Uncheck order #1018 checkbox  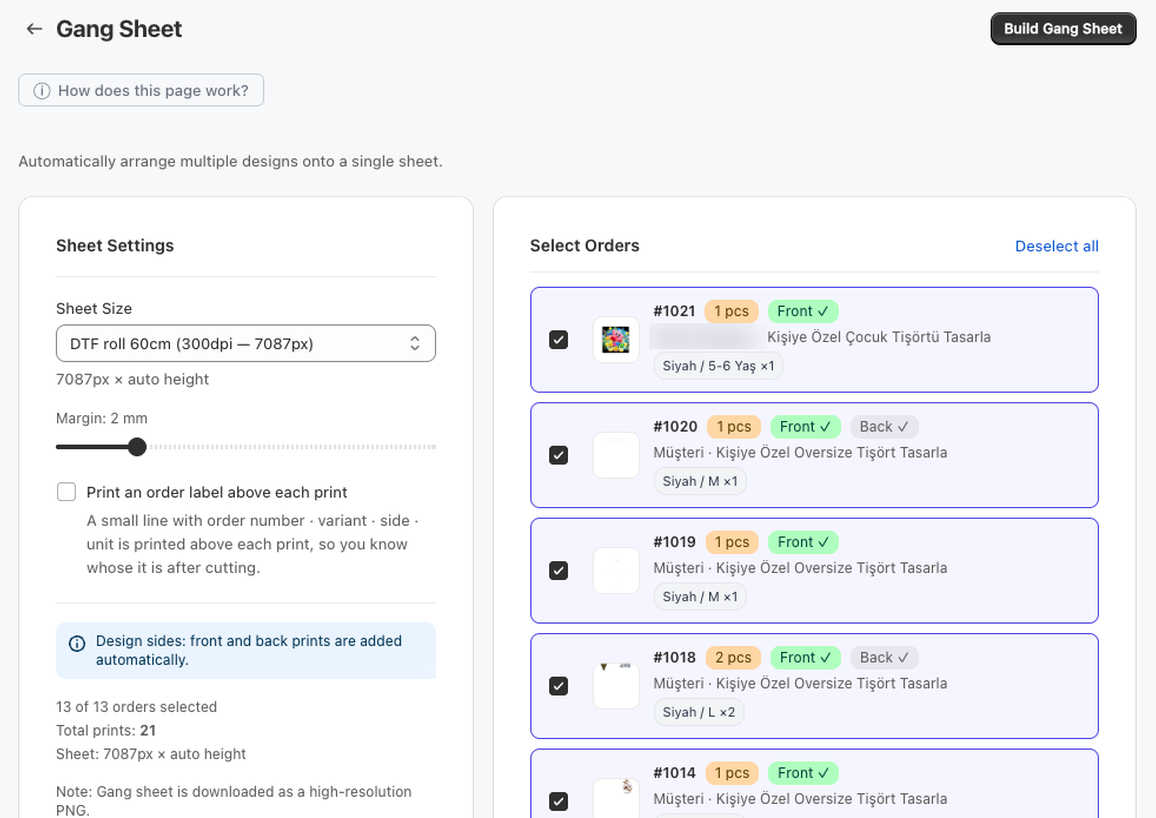tap(559, 686)
